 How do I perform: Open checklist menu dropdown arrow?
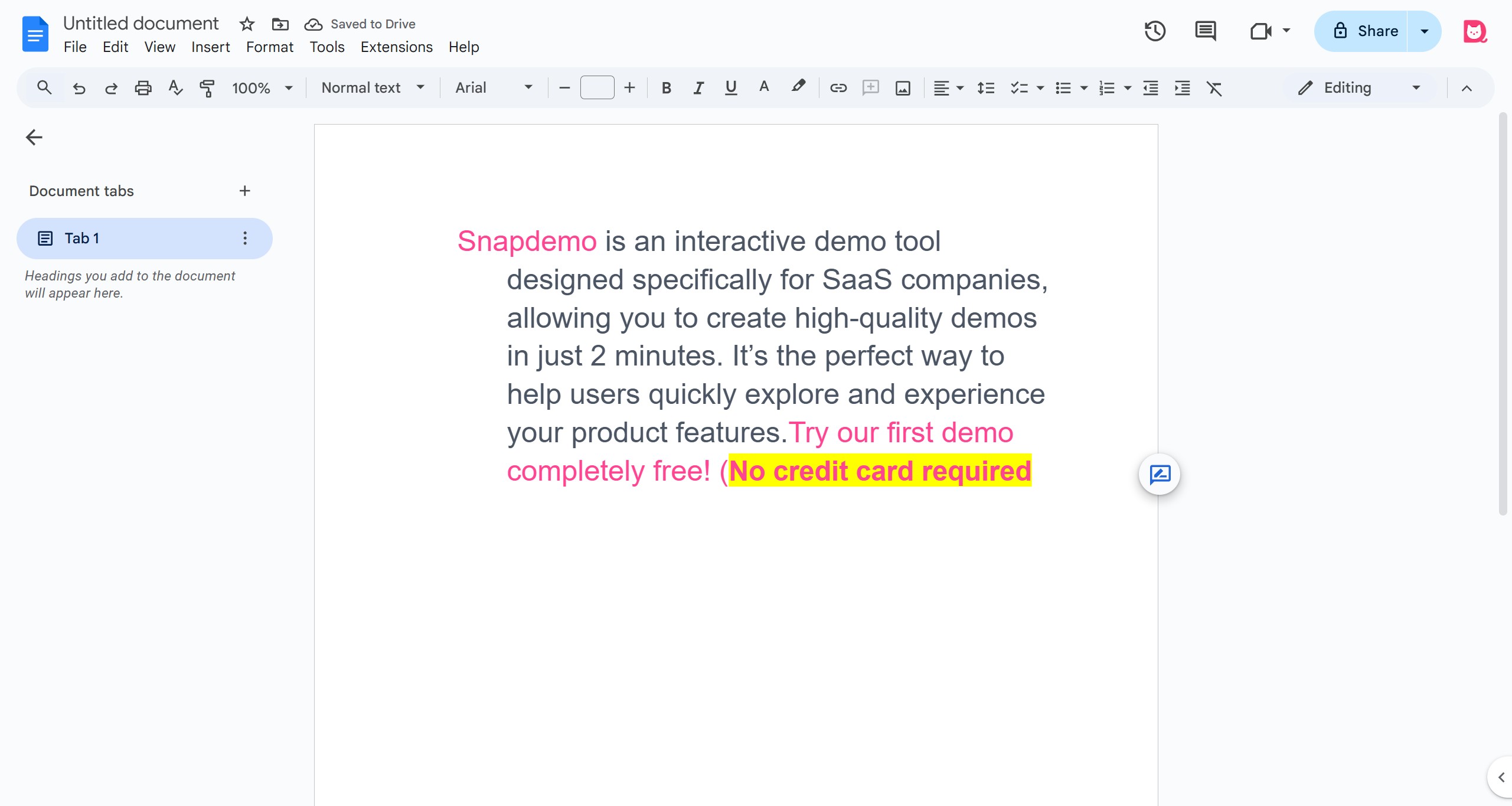coord(1040,88)
